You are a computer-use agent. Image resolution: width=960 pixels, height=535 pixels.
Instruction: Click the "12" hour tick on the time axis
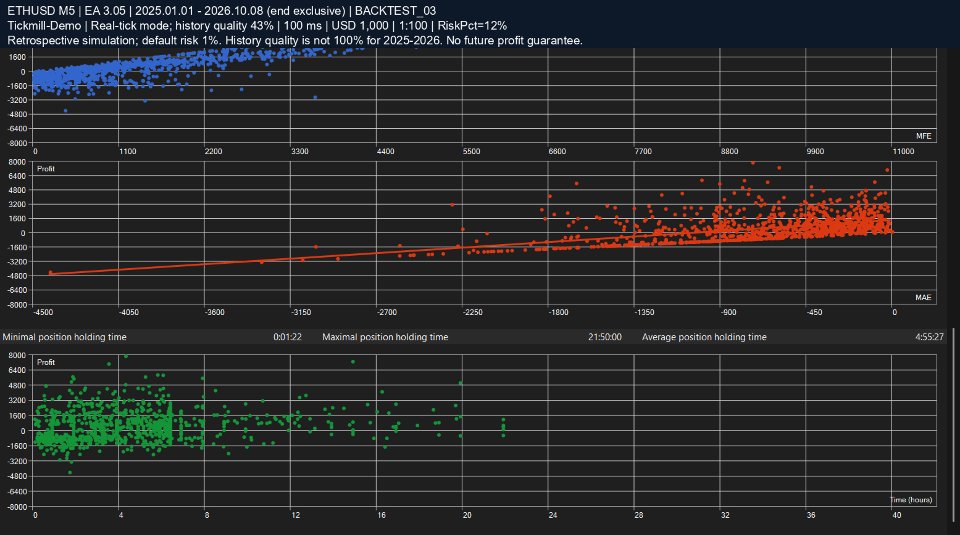(296, 515)
